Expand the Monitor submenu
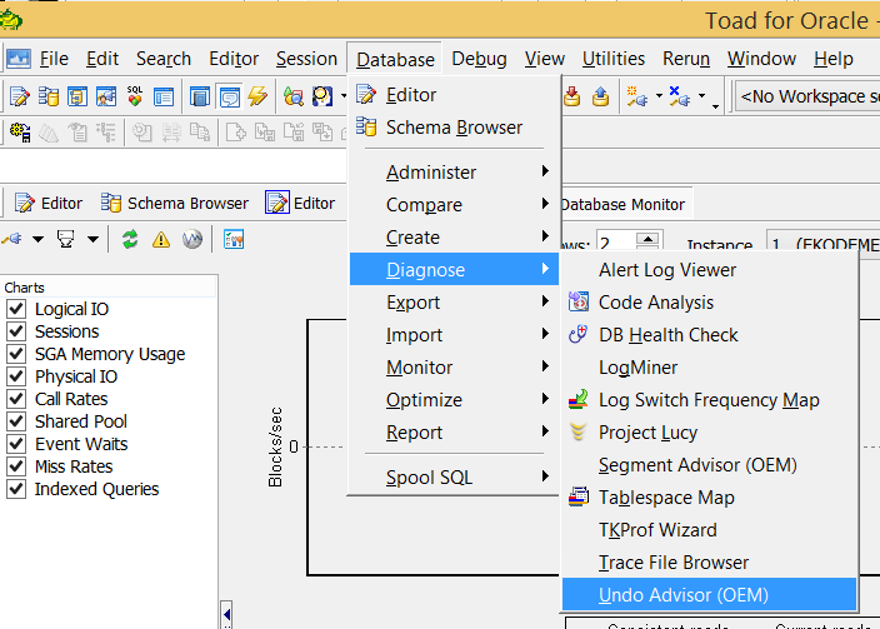The height and width of the screenshot is (629, 880). point(454,367)
